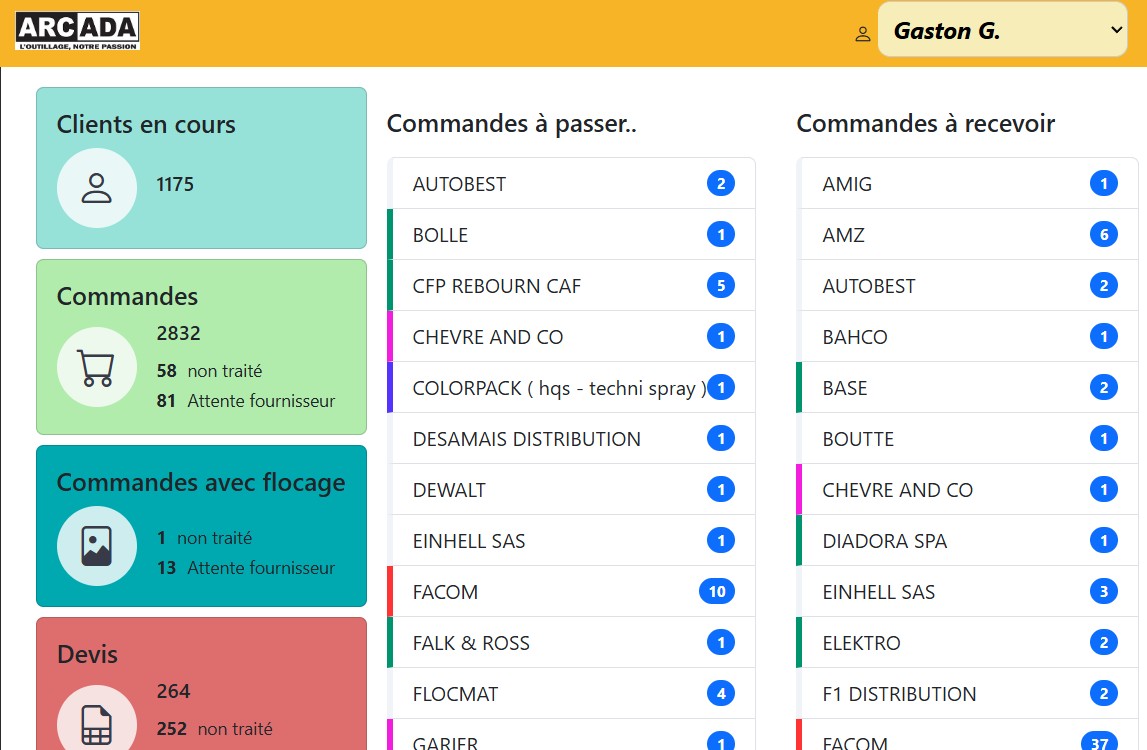Click F1 DISTRIBUTION in Commandes à recevoir

(x=898, y=694)
